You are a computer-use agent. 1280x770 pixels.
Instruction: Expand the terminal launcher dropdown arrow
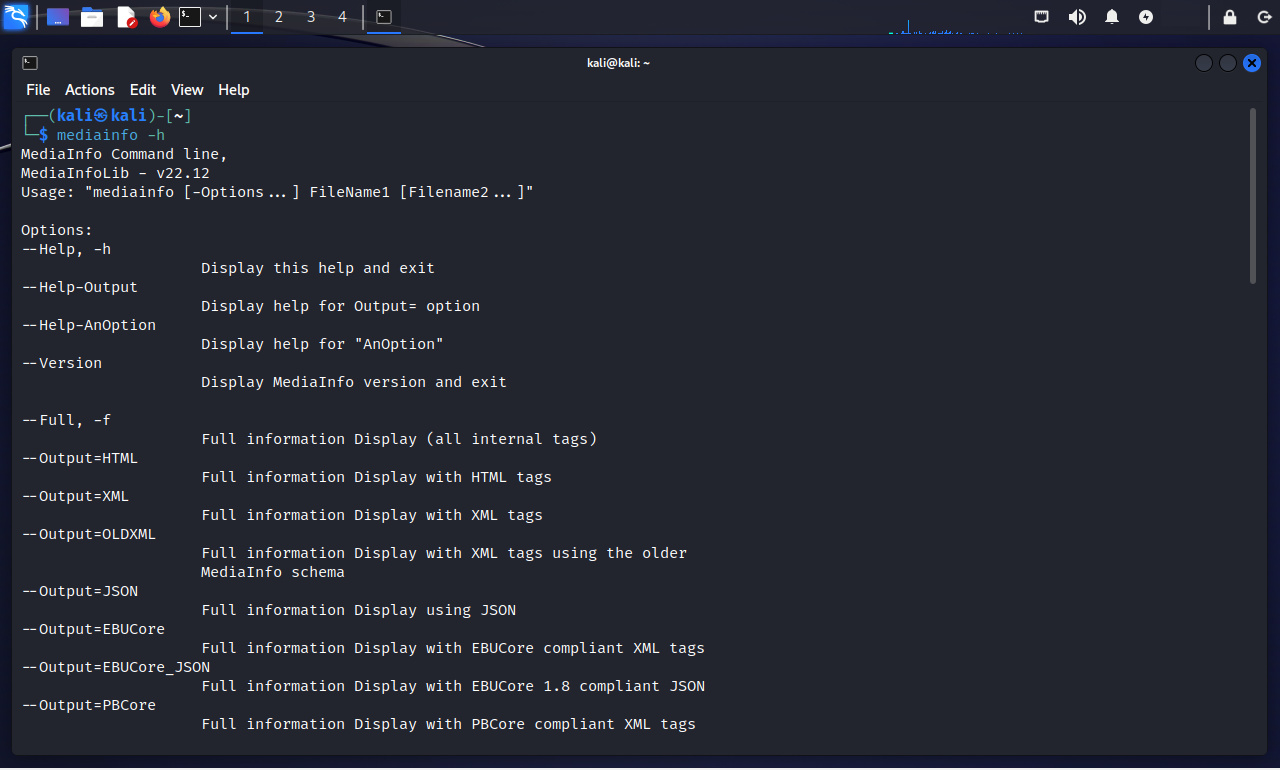pos(213,17)
